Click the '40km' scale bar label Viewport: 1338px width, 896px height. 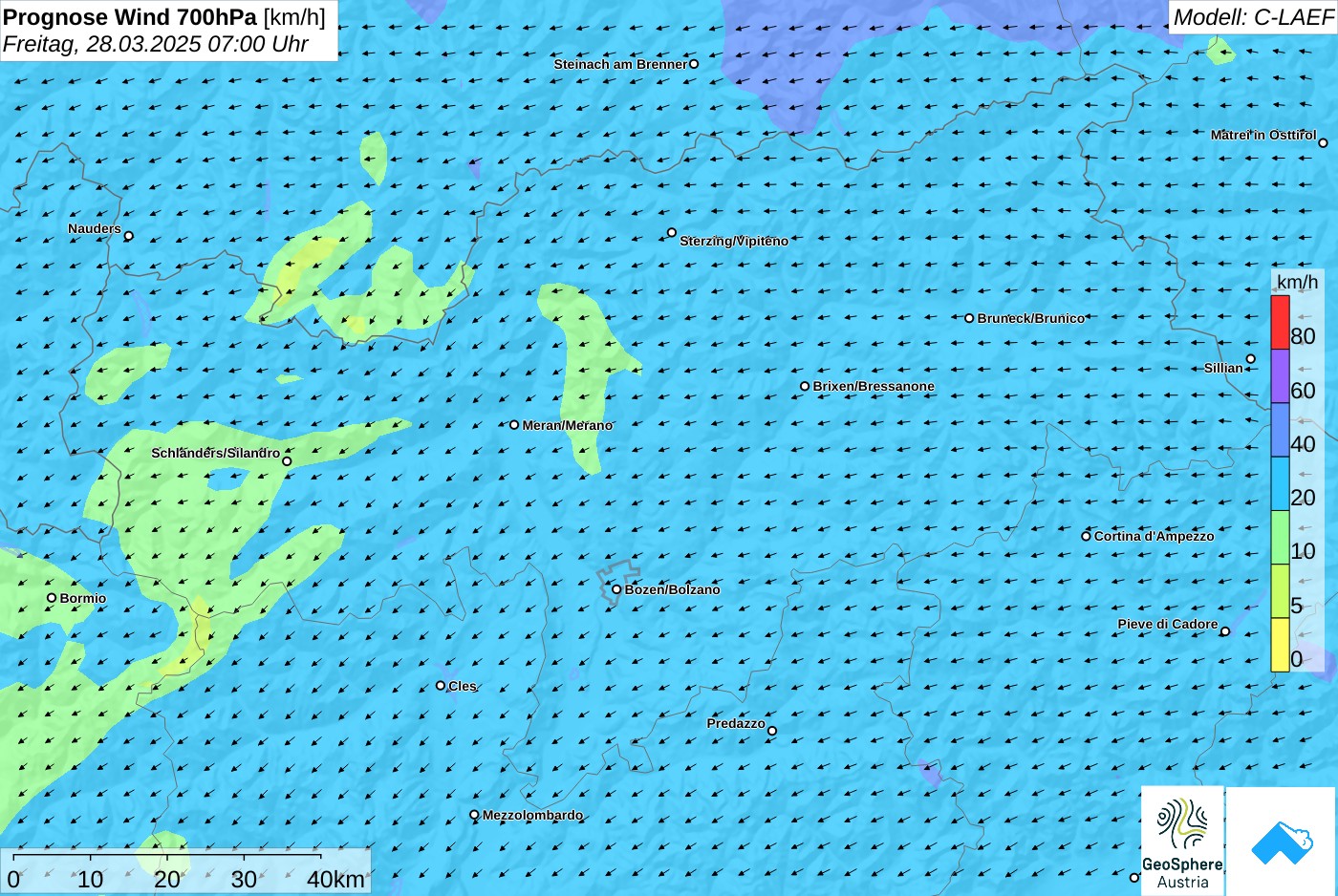(x=335, y=880)
